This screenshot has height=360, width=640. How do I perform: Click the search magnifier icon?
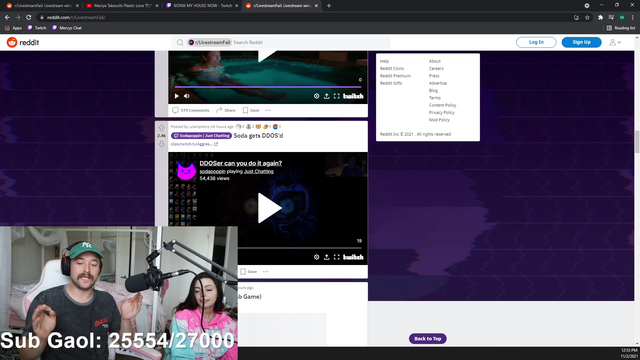[x=180, y=42]
